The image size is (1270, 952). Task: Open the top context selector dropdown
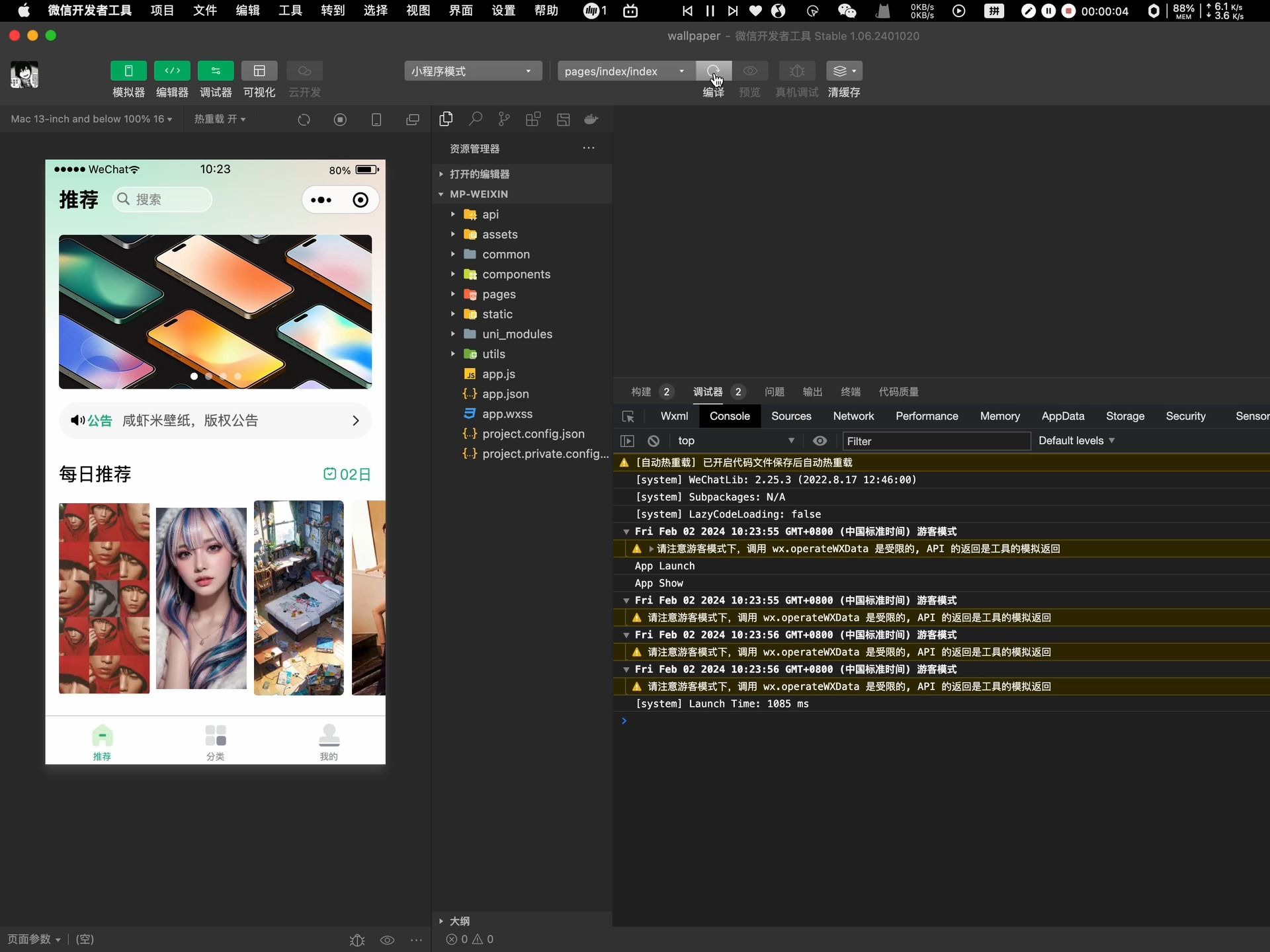[x=736, y=441]
